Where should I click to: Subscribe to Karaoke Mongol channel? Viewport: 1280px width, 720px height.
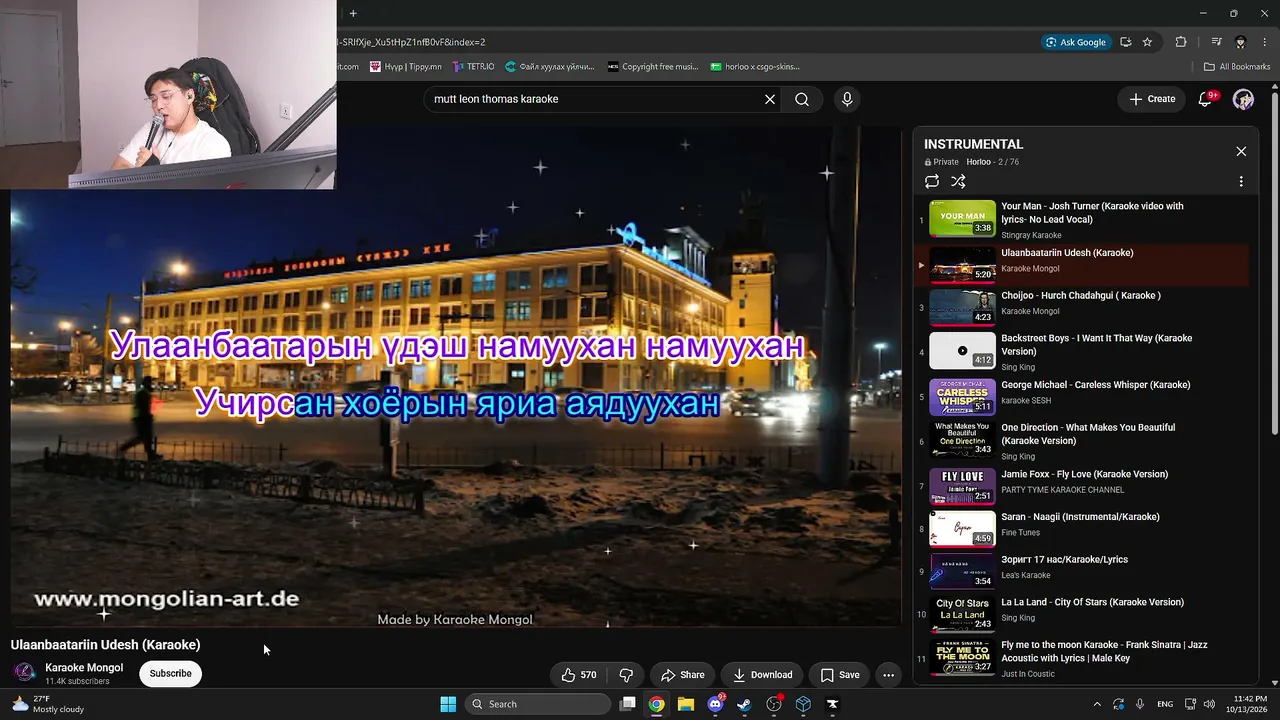tap(170, 673)
